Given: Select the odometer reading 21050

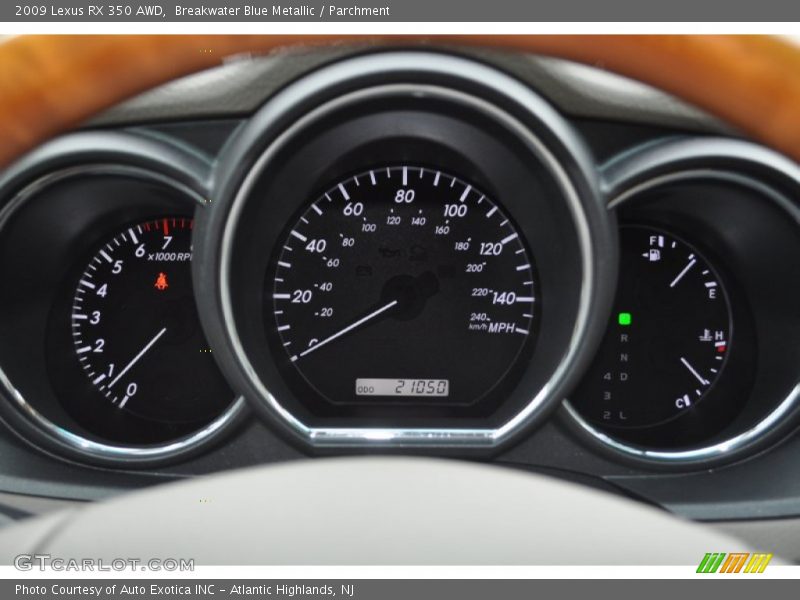Looking at the screenshot, I should click(x=421, y=387).
